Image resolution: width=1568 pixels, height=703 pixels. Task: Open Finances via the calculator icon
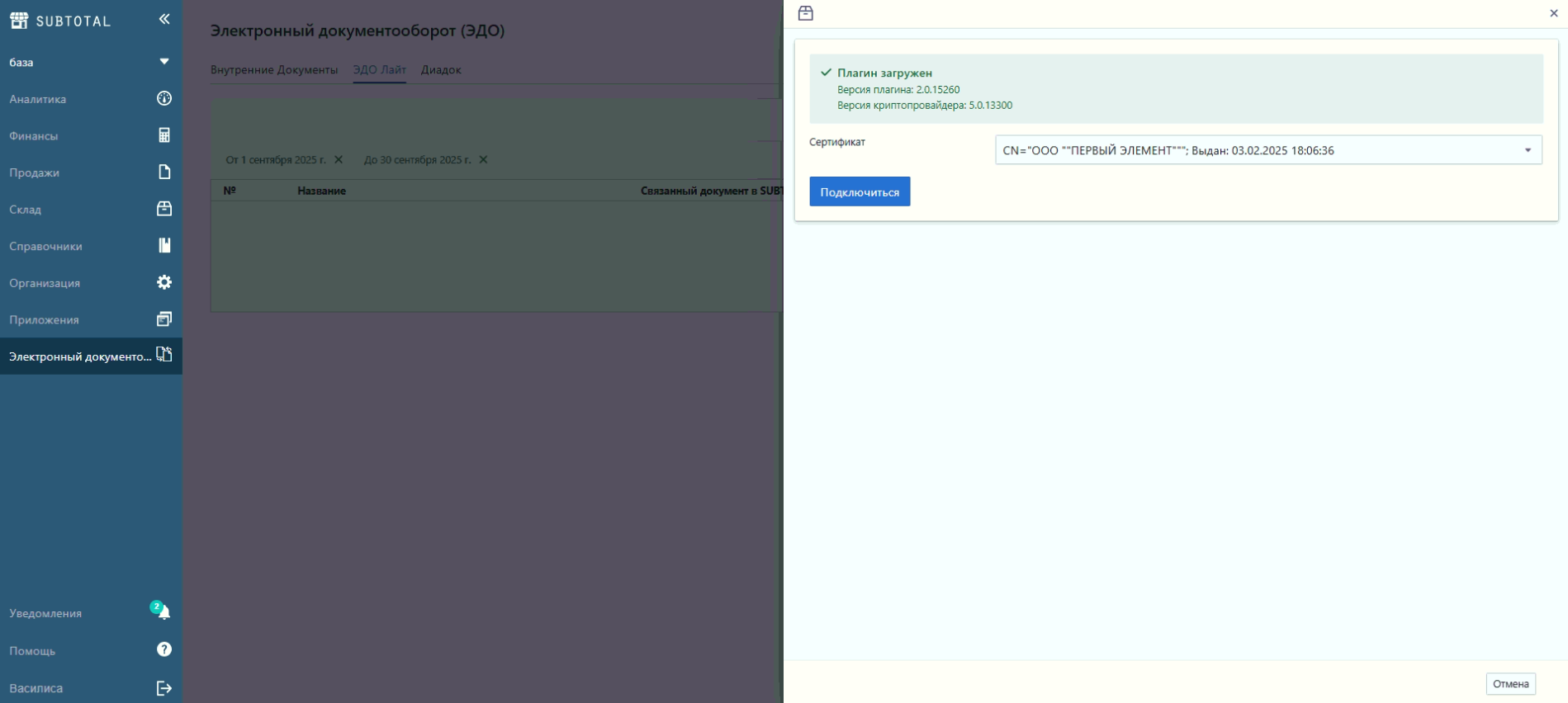[x=164, y=135]
